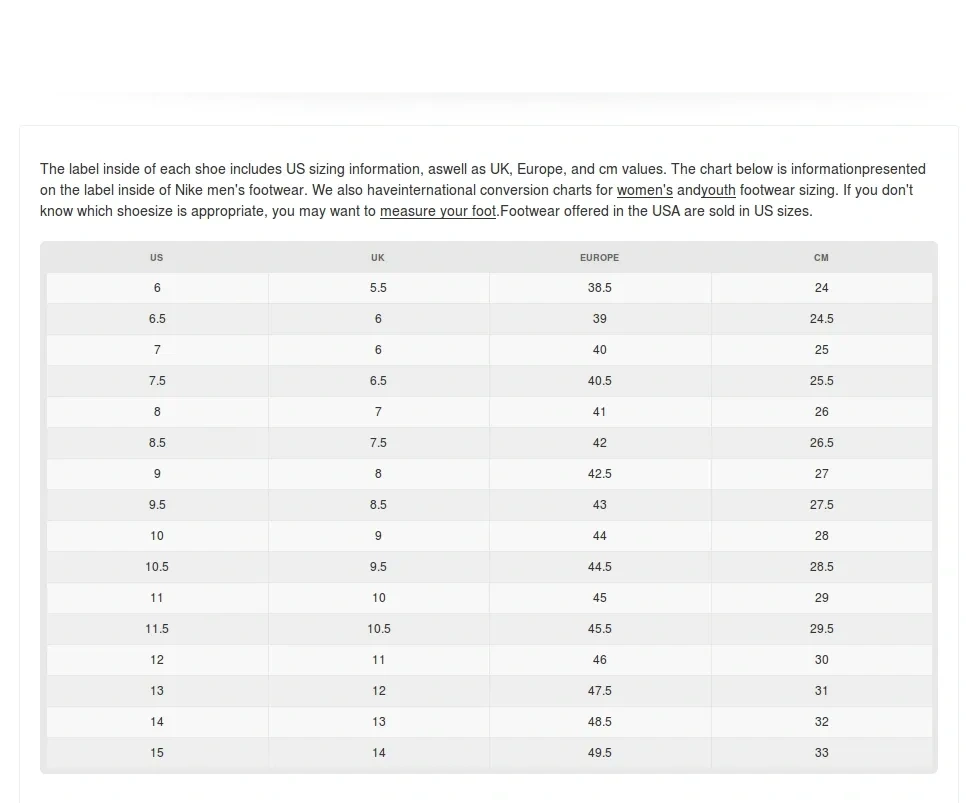Select the US size 6 cell
This screenshot has width=966, height=803.
click(157, 288)
